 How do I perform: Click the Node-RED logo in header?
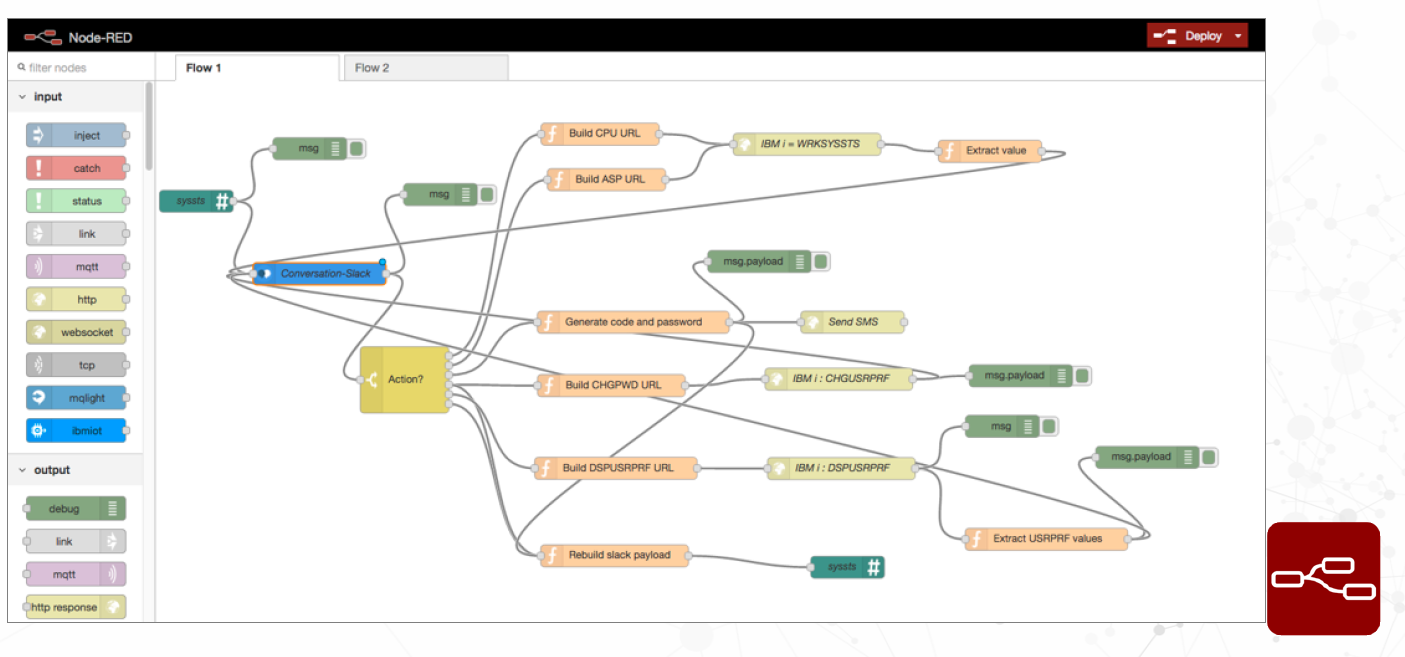(44, 37)
